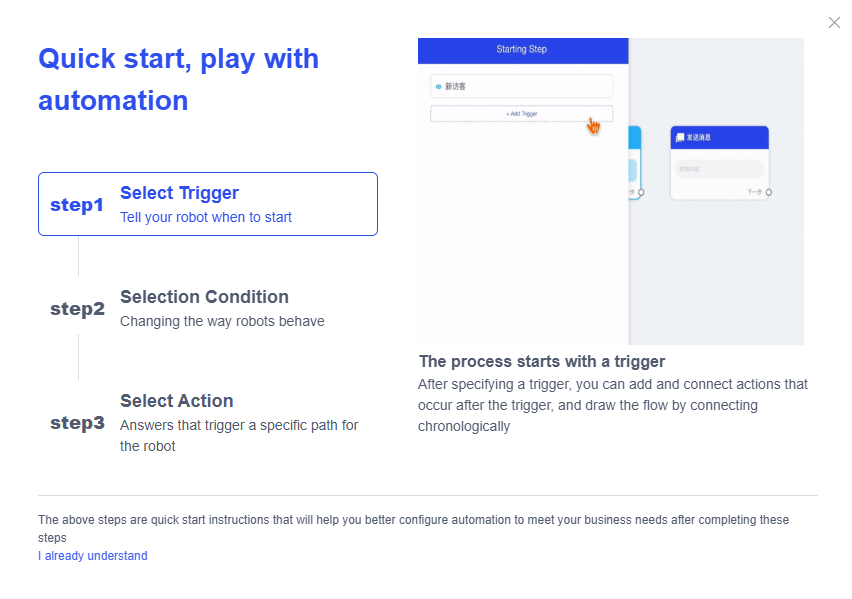Click the "step2" label
Screen dimensions: 852x599
tap(77, 309)
